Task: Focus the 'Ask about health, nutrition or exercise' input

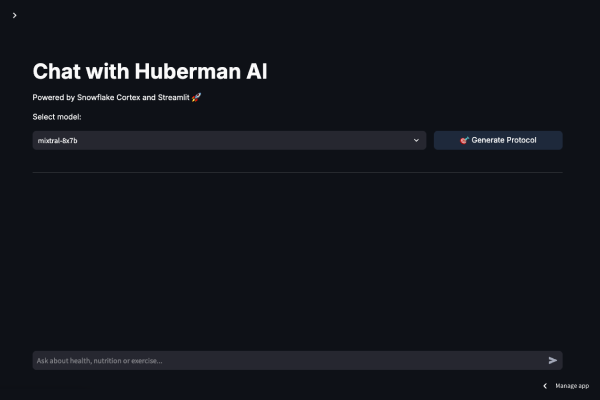Action: (x=280, y=360)
